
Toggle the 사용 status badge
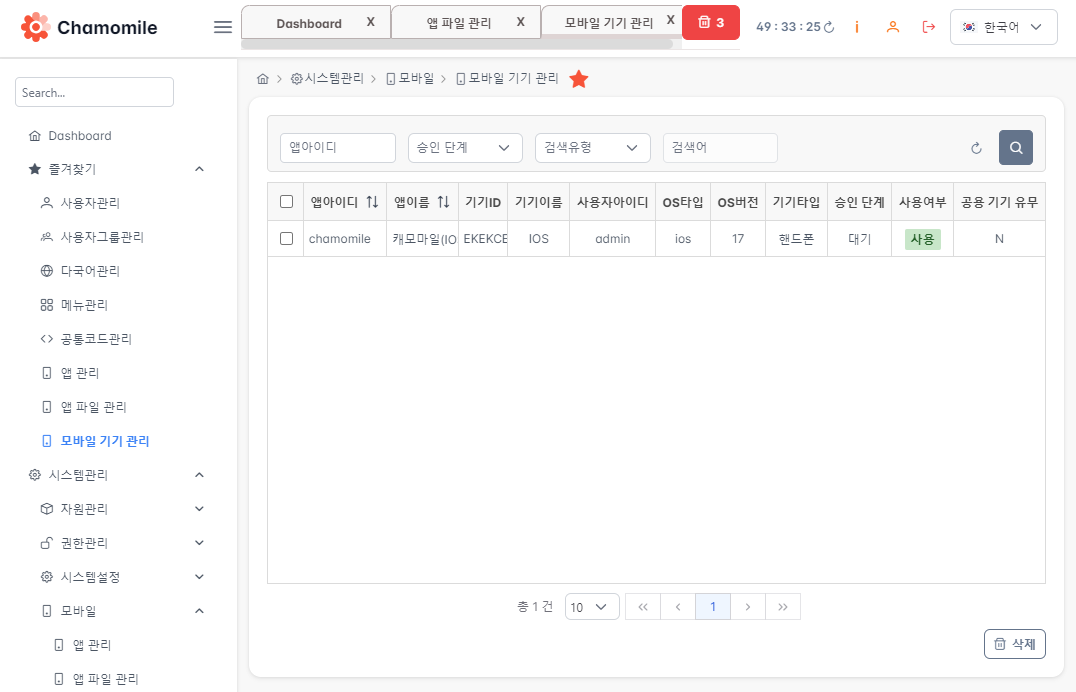pos(921,239)
